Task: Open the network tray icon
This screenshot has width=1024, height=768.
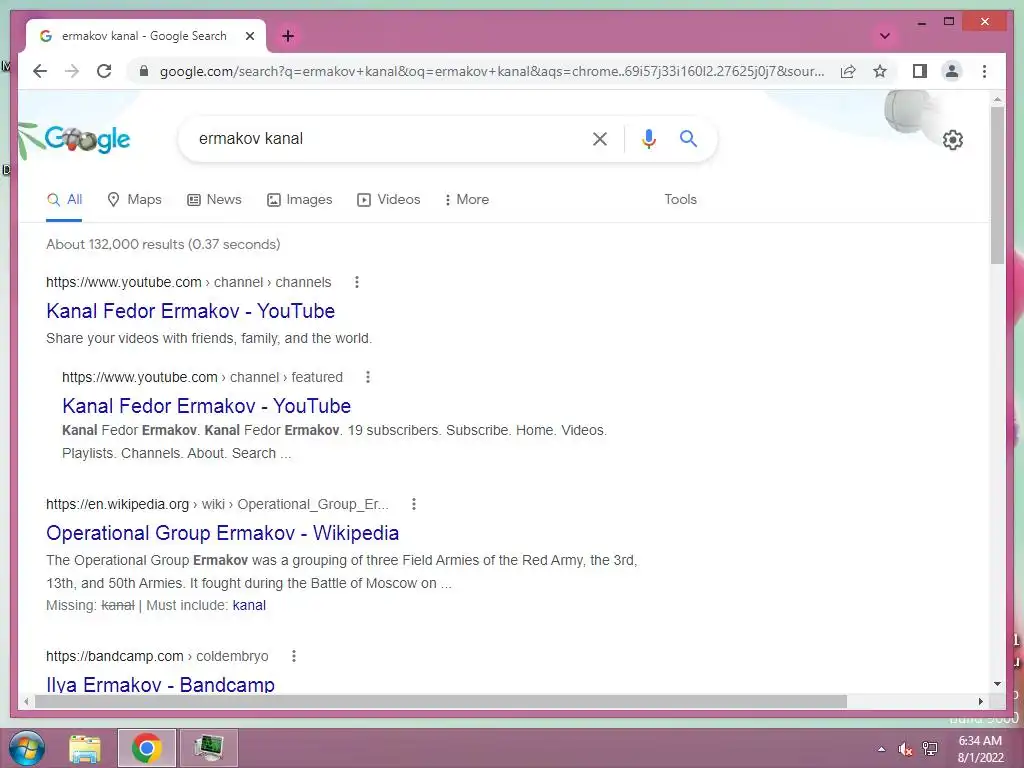Action: tap(930, 749)
